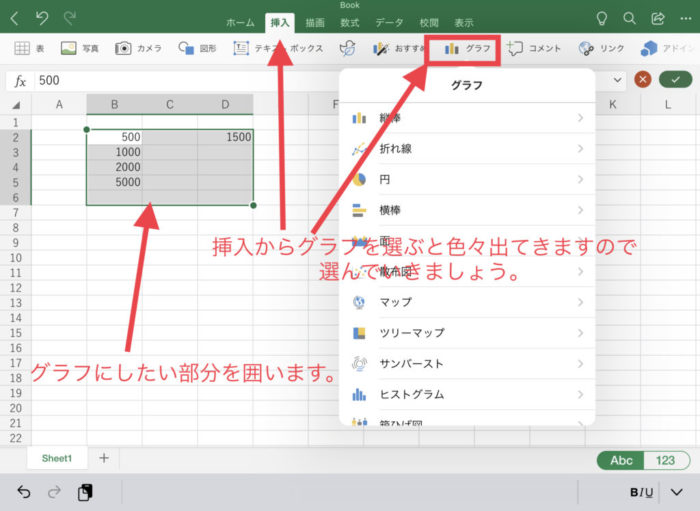The image size is (700, 511).
Task: Tap the bottom bar paste clipboard icon
Action: coord(85,492)
